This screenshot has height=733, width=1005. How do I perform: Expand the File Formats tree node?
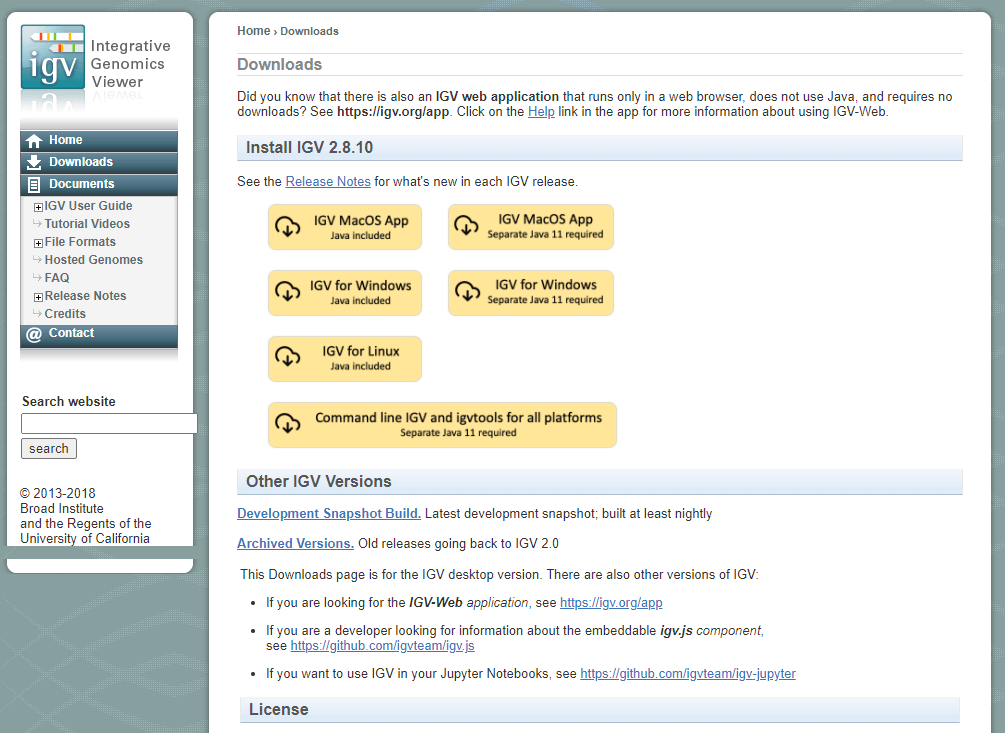coord(38,243)
